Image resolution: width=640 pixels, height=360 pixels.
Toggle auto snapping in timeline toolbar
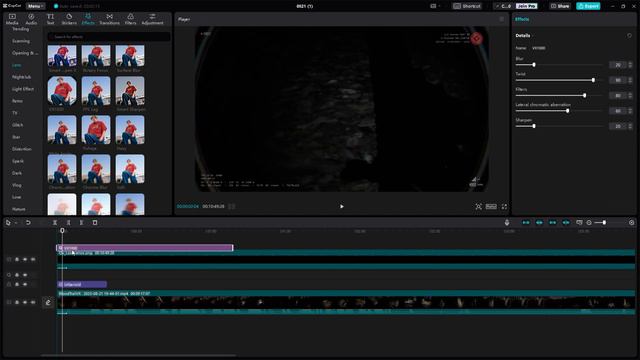(539, 222)
